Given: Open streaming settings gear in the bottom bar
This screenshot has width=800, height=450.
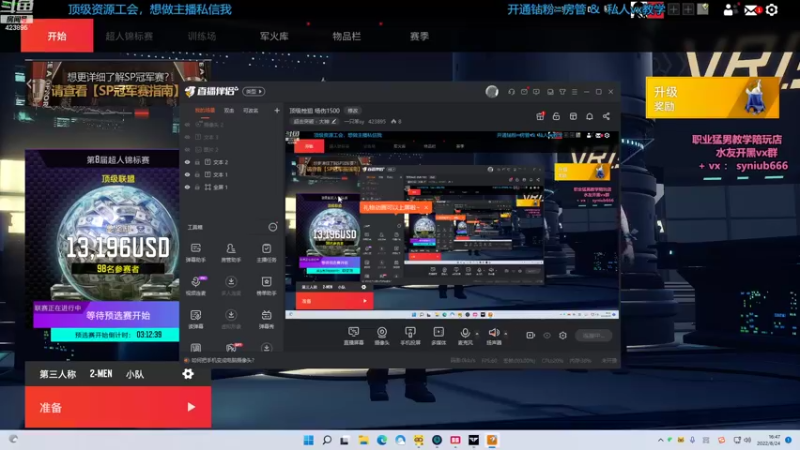Looking at the screenshot, I should tap(563, 335).
